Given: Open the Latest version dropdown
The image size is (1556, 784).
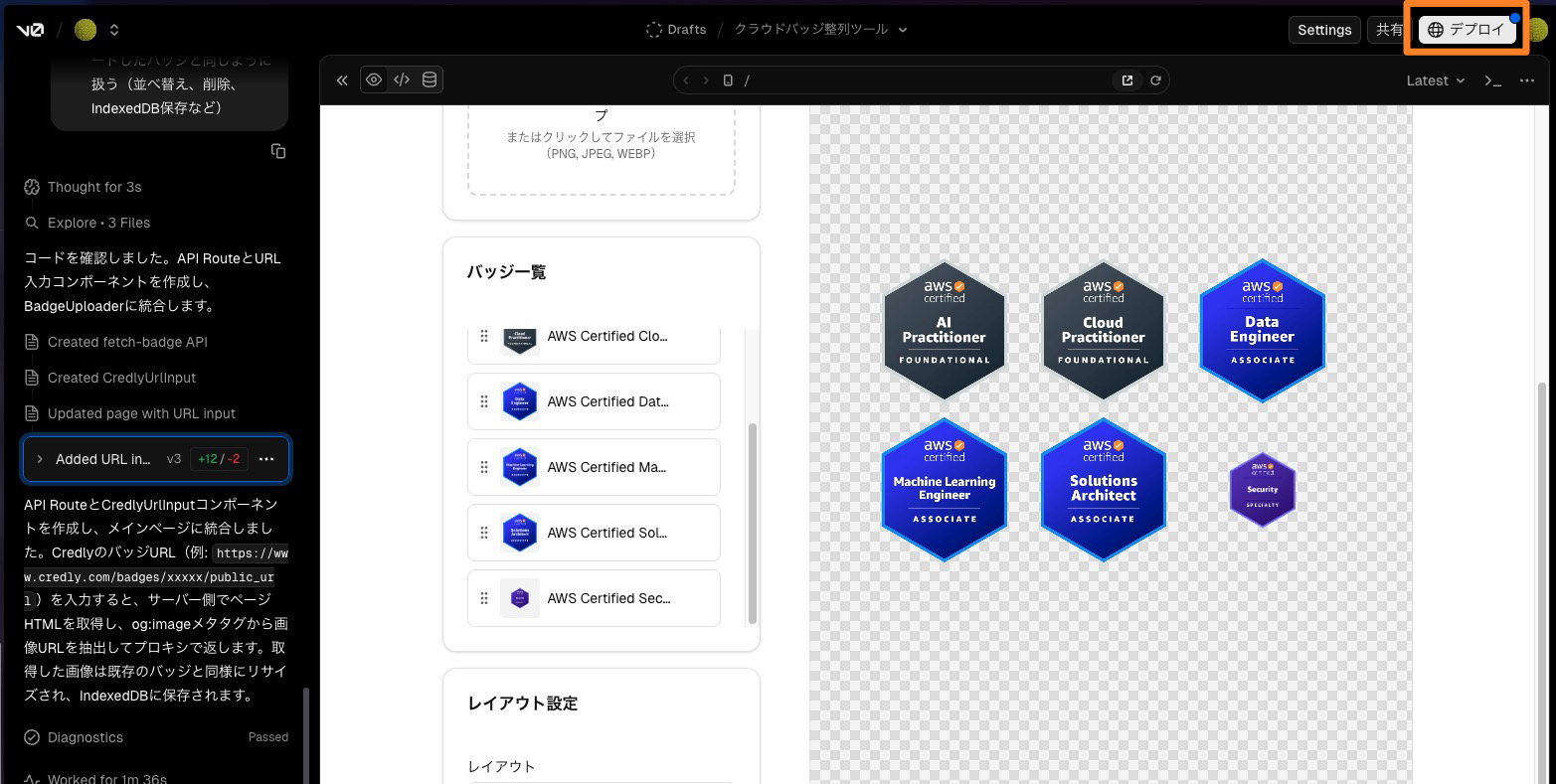Looking at the screenshot, I should [x=1436, y=80].
